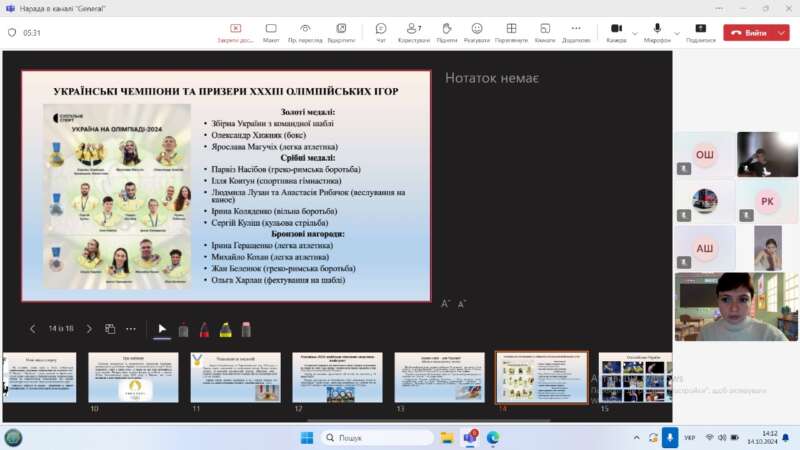Image resolution: width=800 pixels, height=450 pixels.
Task: Select the cursor pointer tool
Action: click(162, 329)
